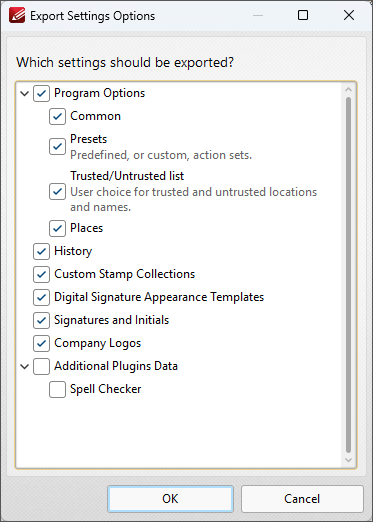
Task: Maximize the Export Settings Options window
Action: pos(303,15)
